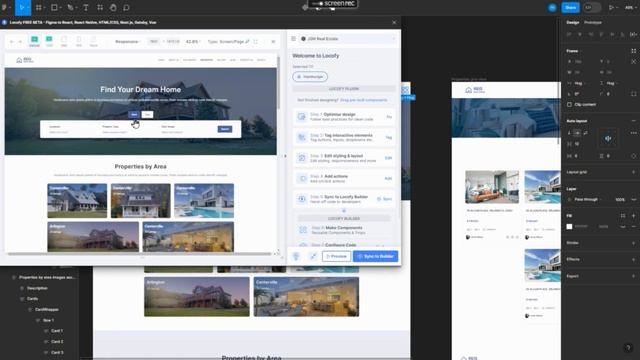Select the Comment tool
Viewport: 640px width, 360px height.
pos(127,7)
